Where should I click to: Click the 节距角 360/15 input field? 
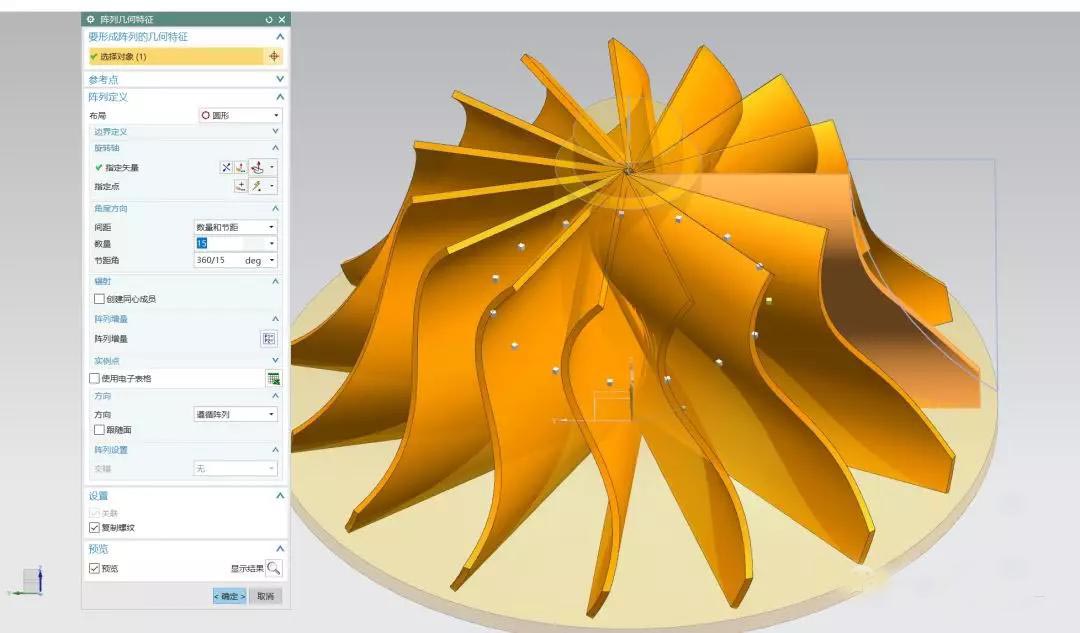coord(218,260)
